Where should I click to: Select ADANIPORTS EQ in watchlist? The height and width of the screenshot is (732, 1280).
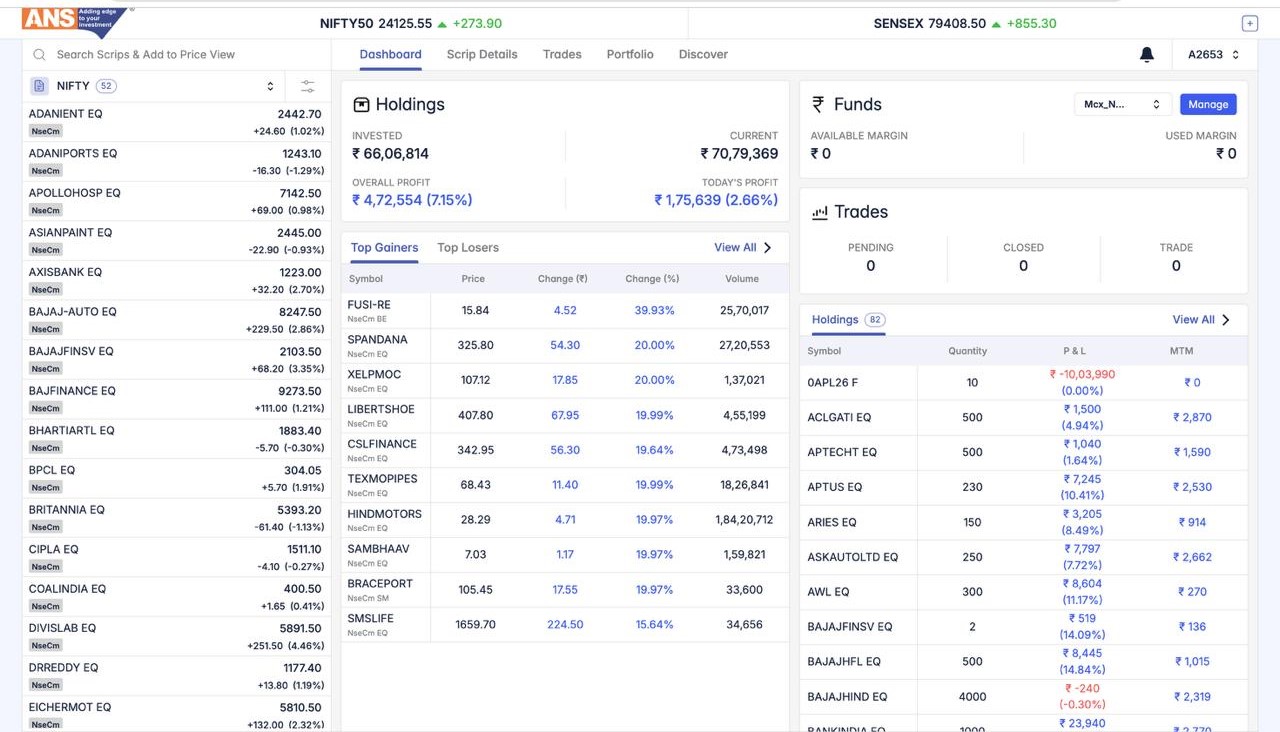[x=176, y=162]
